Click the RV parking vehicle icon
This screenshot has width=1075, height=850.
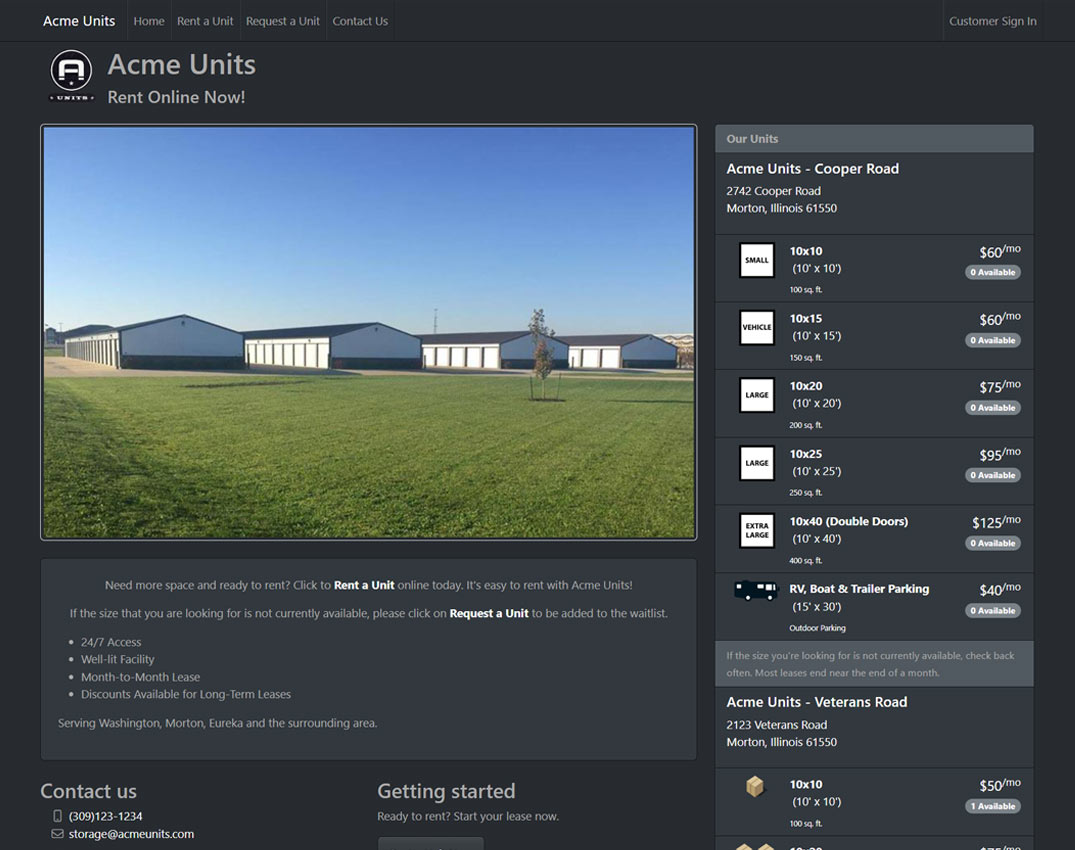click(756, 590)
